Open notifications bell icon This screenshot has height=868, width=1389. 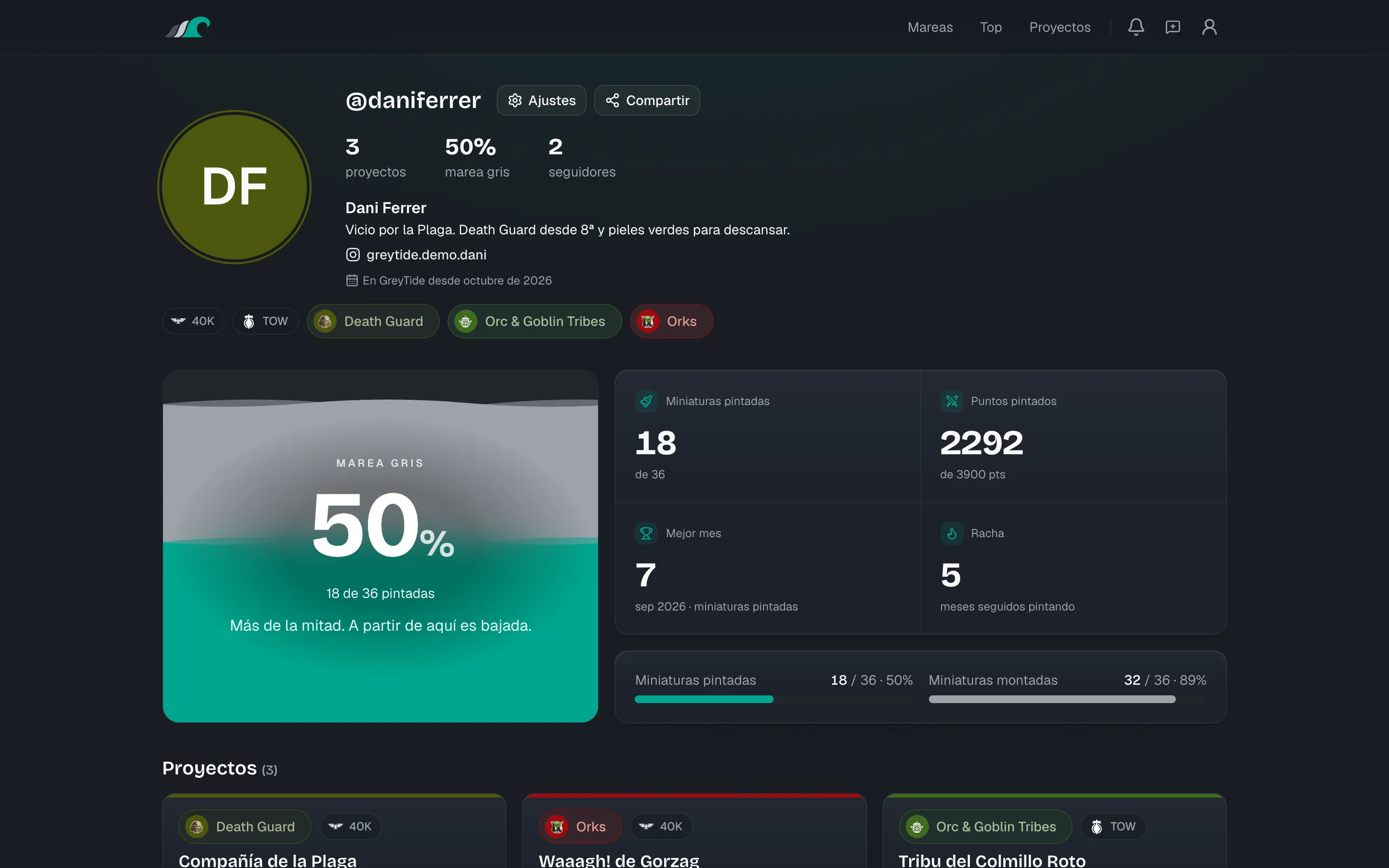click(x=1136, y=27)
